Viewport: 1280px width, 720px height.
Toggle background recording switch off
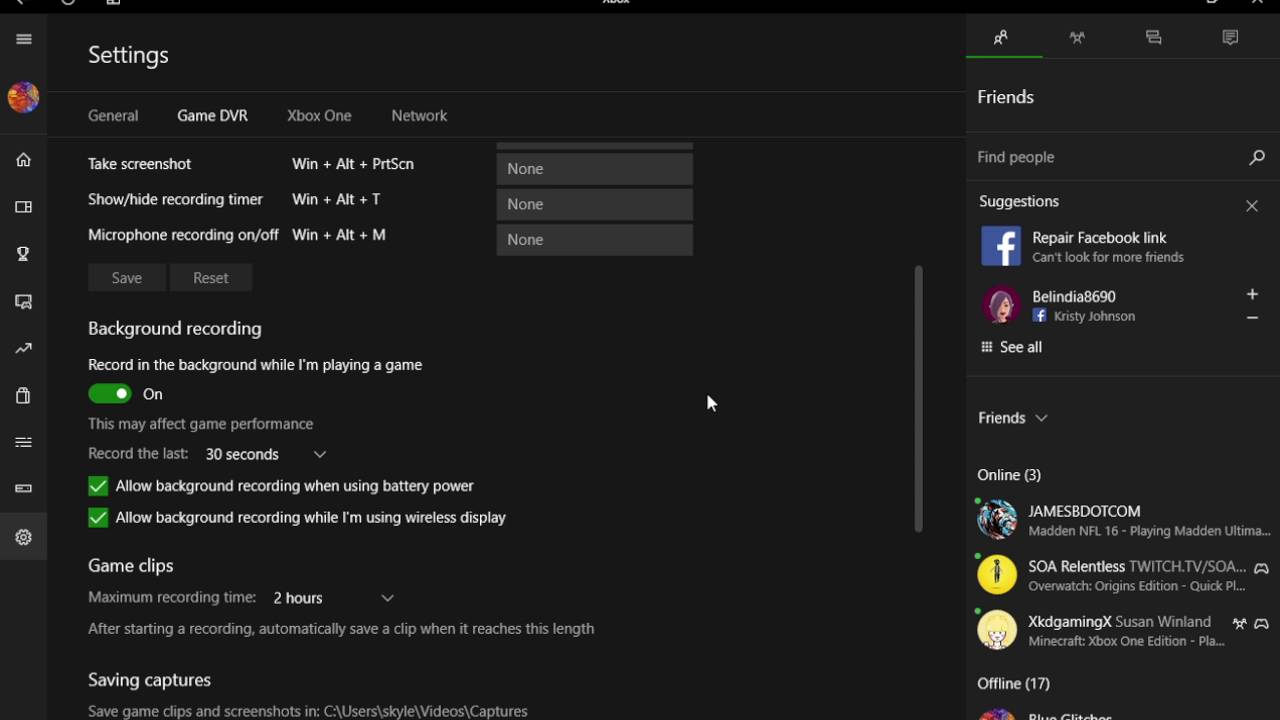[x=110, y=394]
